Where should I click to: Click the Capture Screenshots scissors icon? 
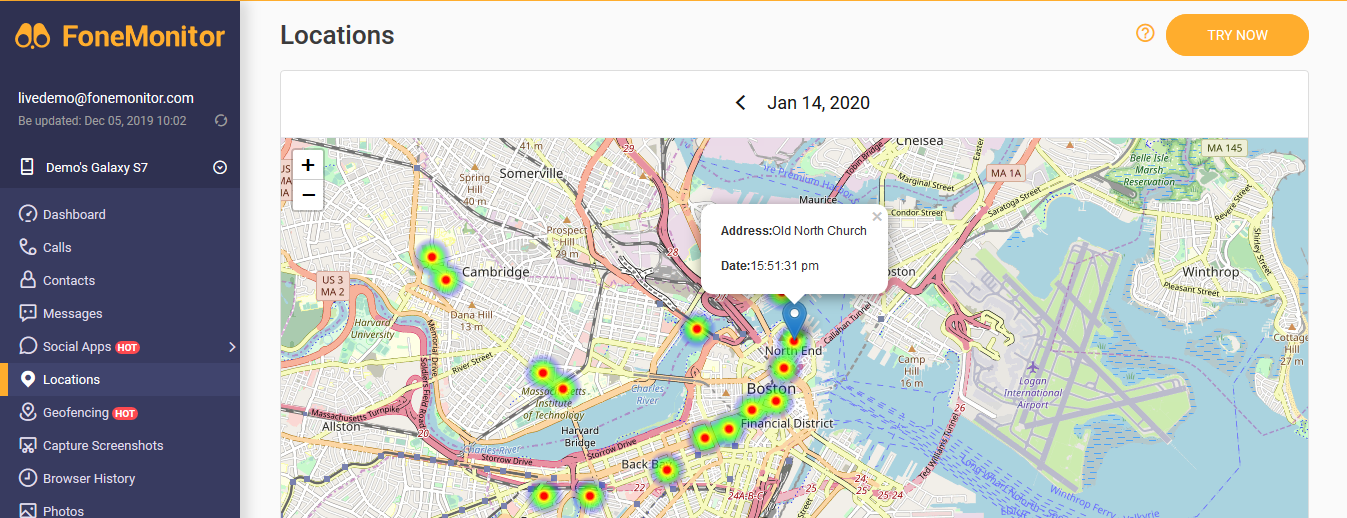28,445
